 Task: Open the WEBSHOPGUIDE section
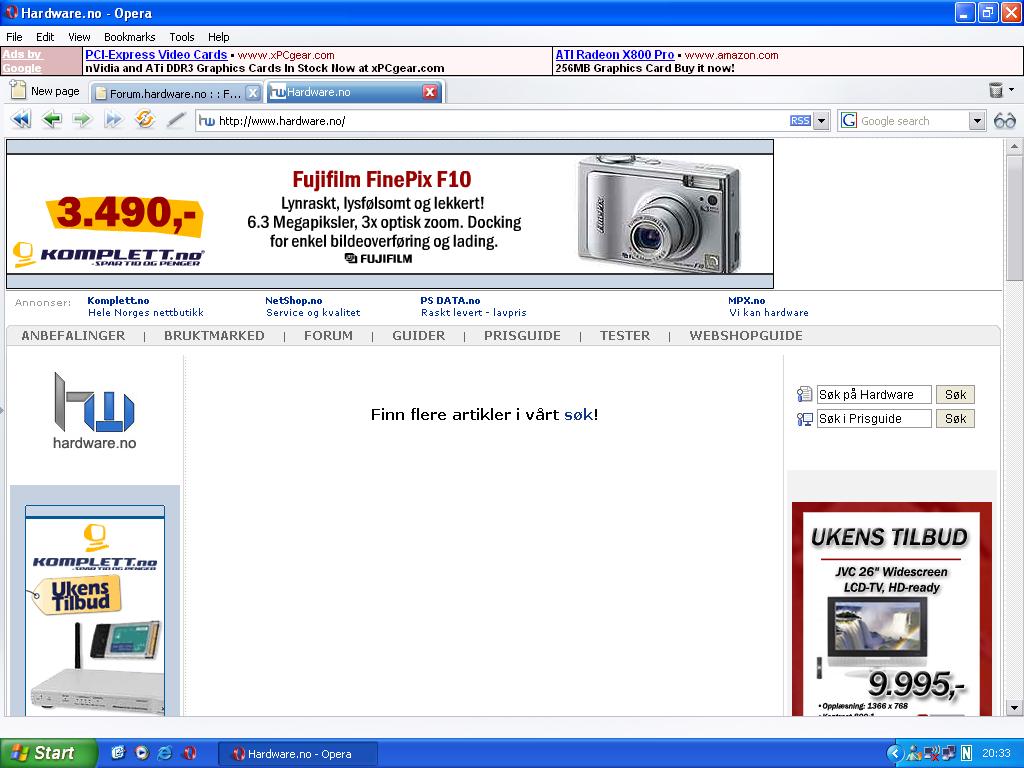pos(746,336)
